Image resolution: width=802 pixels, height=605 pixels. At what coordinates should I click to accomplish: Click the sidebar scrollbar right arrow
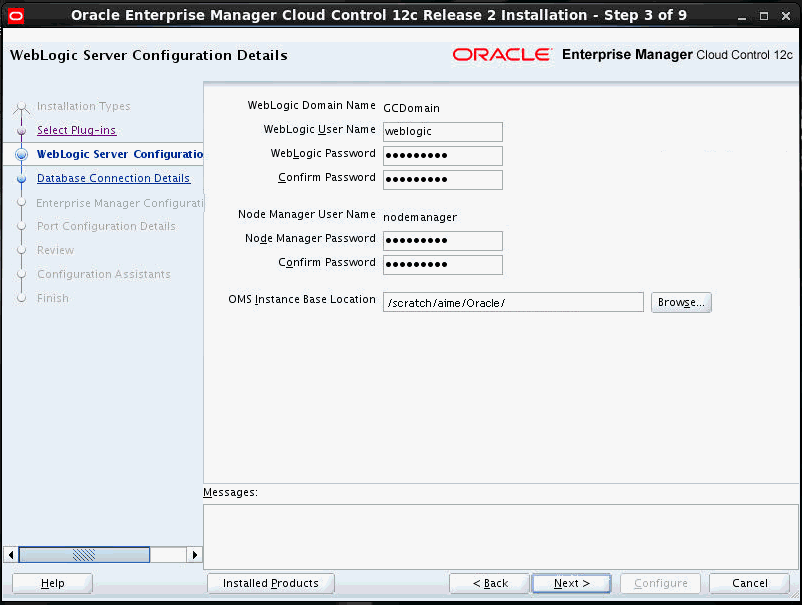click(x=194, y=555)
